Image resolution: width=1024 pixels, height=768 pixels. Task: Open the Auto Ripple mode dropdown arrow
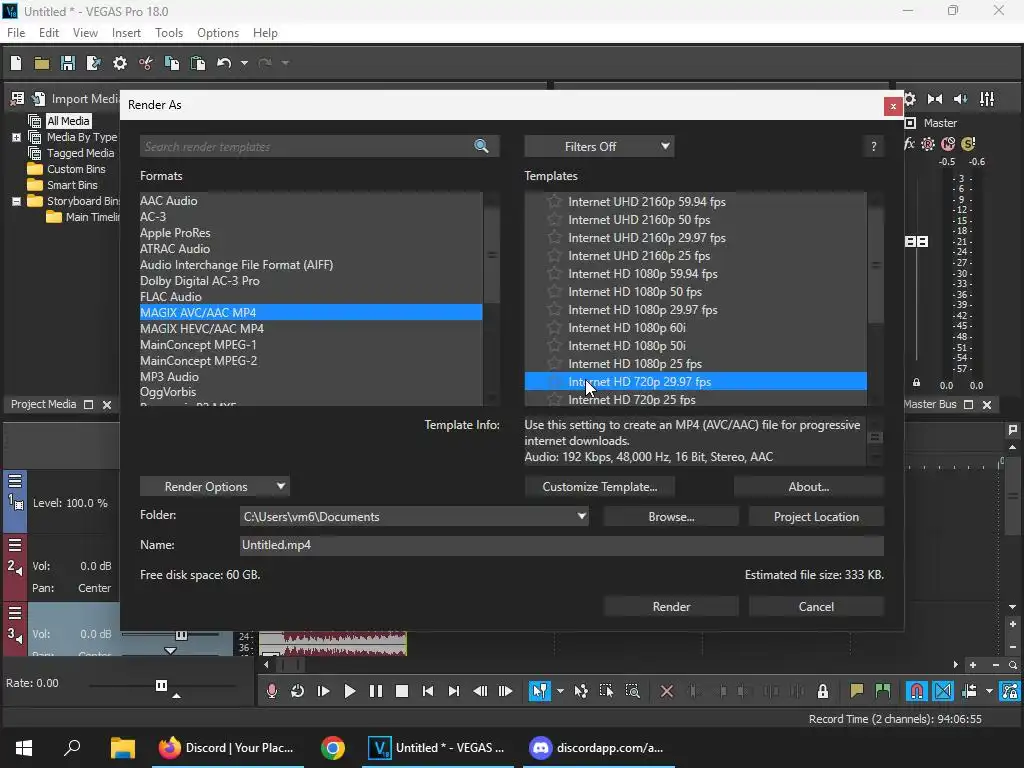pyautogui.click(x=989, y=691)
